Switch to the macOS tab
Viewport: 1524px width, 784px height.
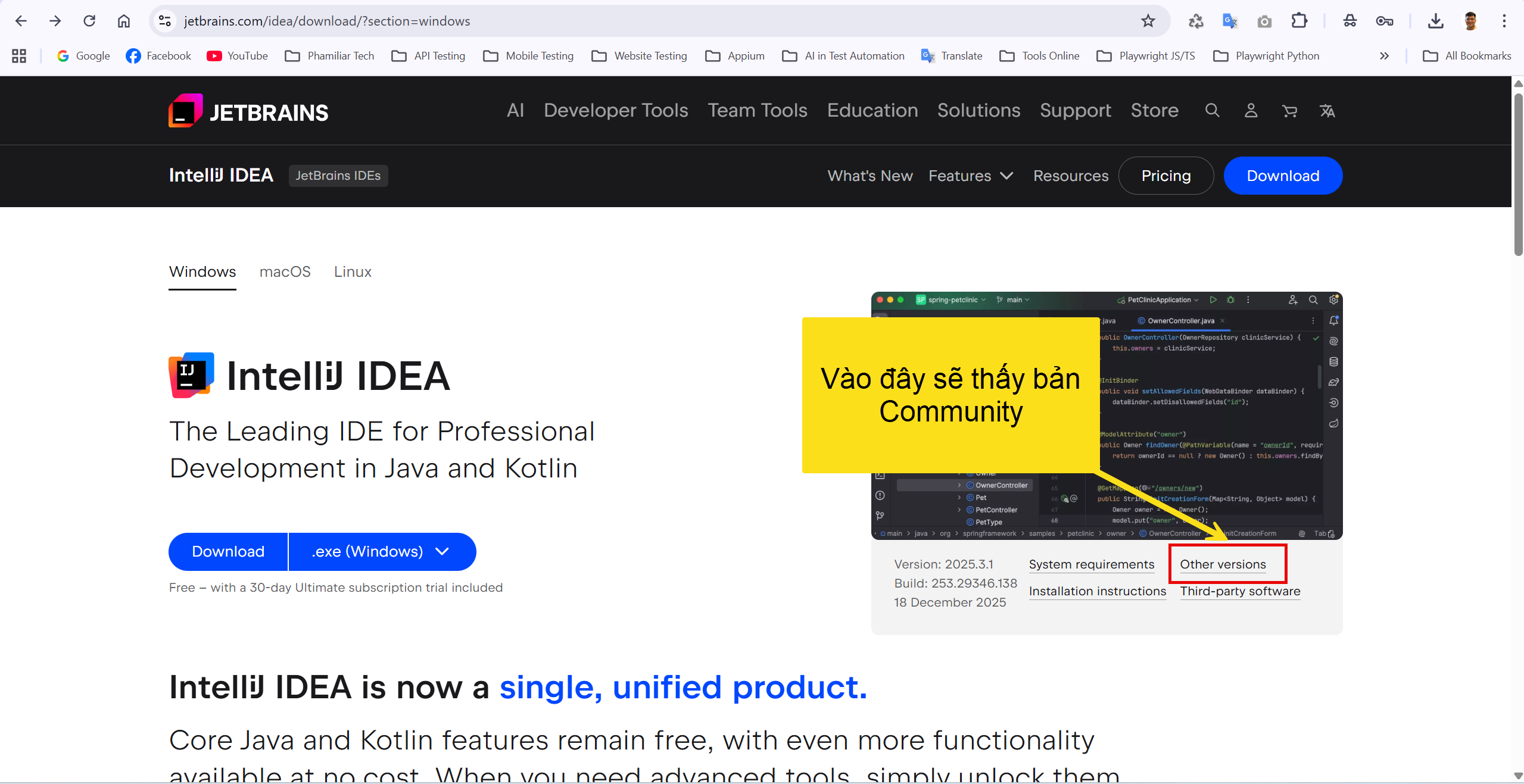coord(285,272)
